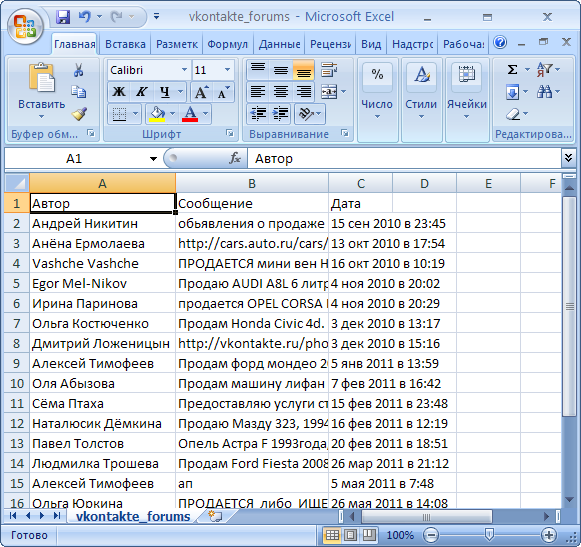Click the Fill down arrow icon

512,92
